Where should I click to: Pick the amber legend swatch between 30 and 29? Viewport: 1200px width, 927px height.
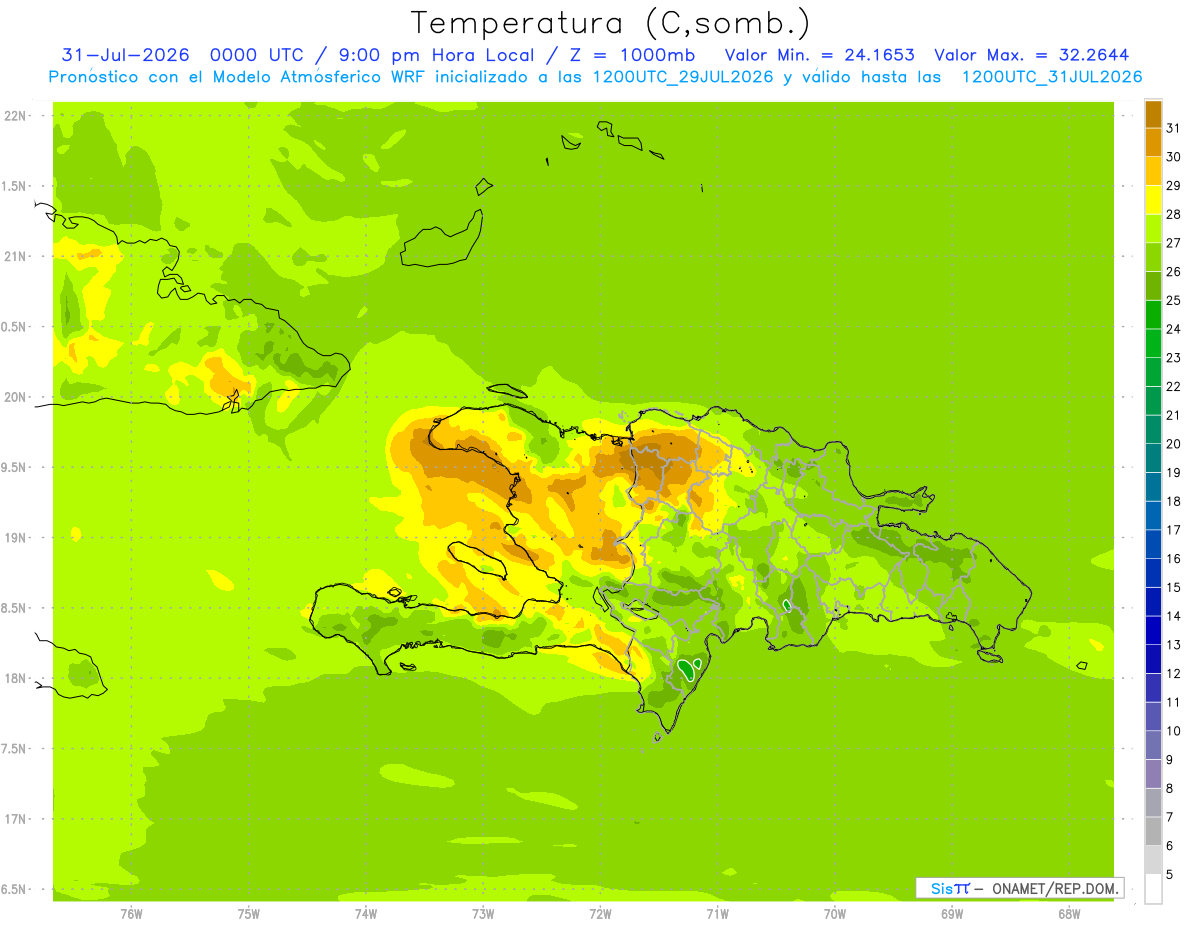coord(1153,171)
